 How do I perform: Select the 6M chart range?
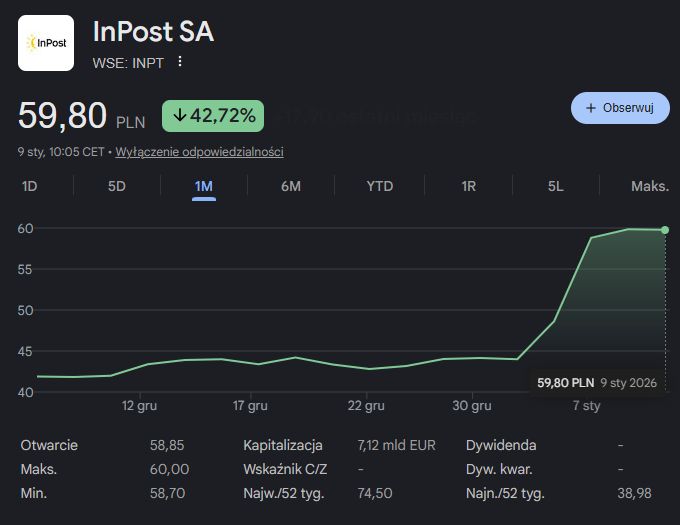[x=291, y=186]
